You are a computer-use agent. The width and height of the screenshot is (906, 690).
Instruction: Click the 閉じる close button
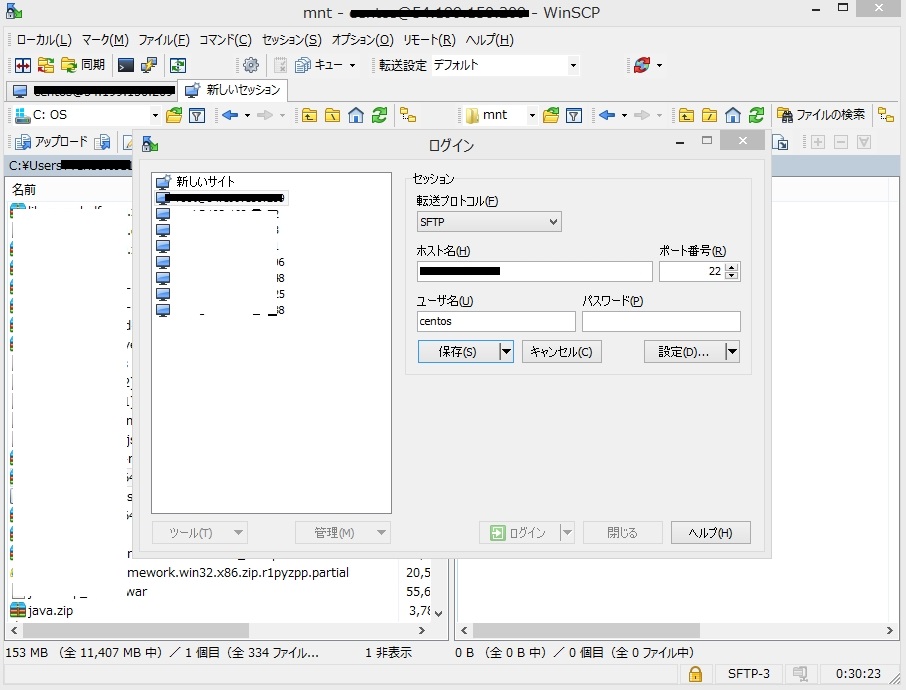point(622,533)
